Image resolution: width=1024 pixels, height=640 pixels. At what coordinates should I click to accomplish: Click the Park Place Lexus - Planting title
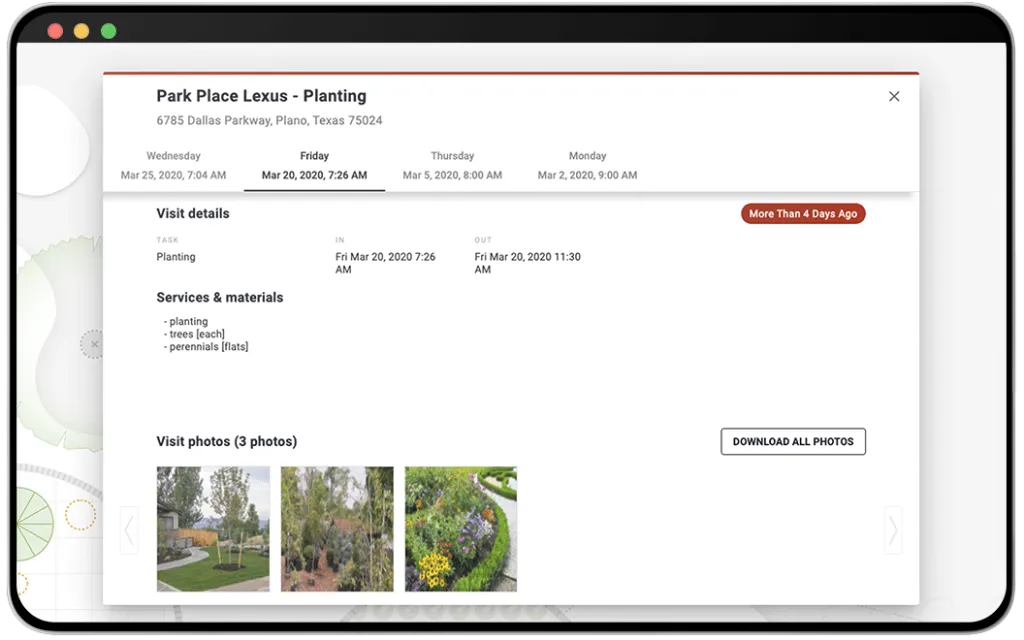coord(261,96)
